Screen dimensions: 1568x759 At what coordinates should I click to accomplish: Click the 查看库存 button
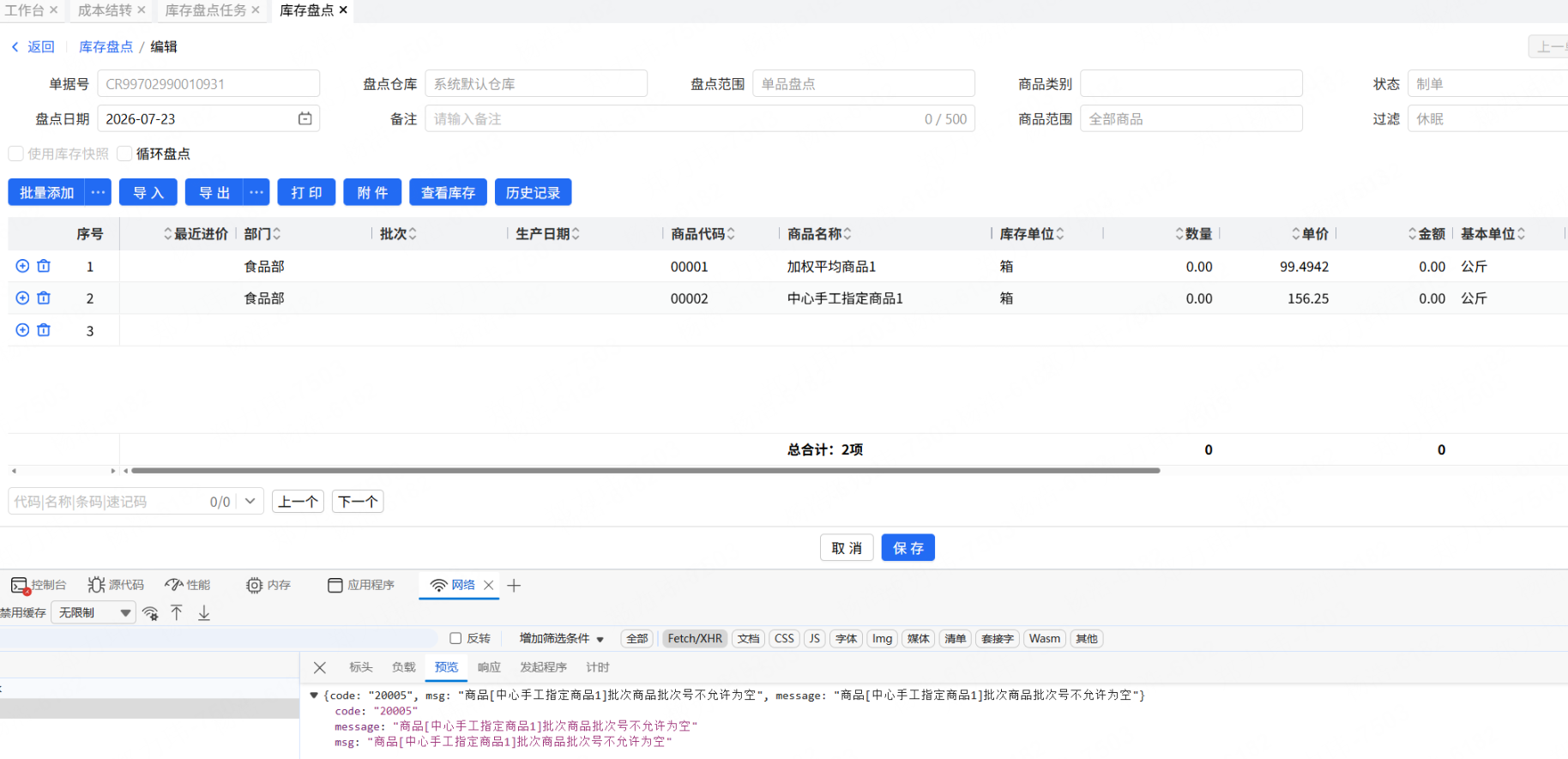pos(448,192)
